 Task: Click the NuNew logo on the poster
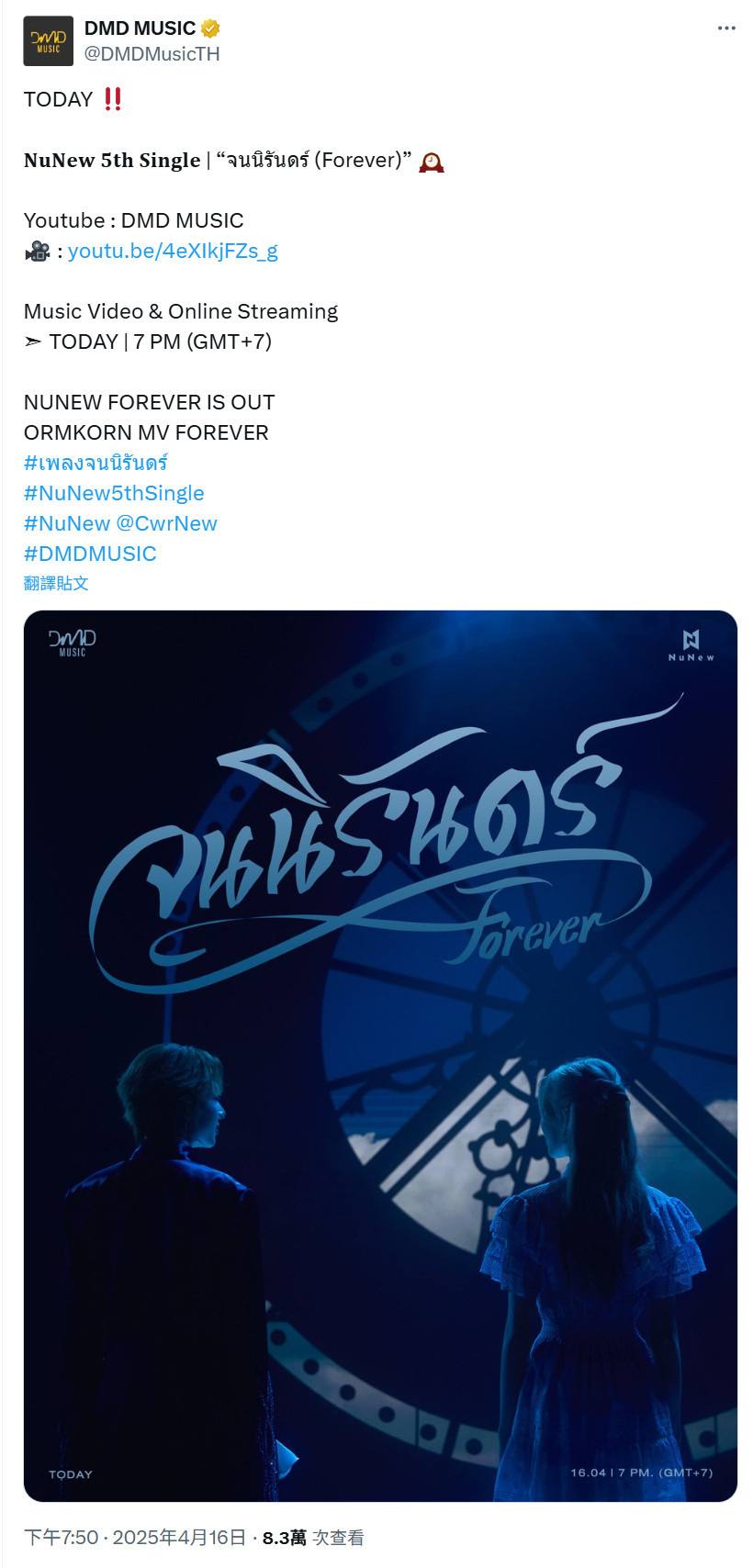coord(691,645)
